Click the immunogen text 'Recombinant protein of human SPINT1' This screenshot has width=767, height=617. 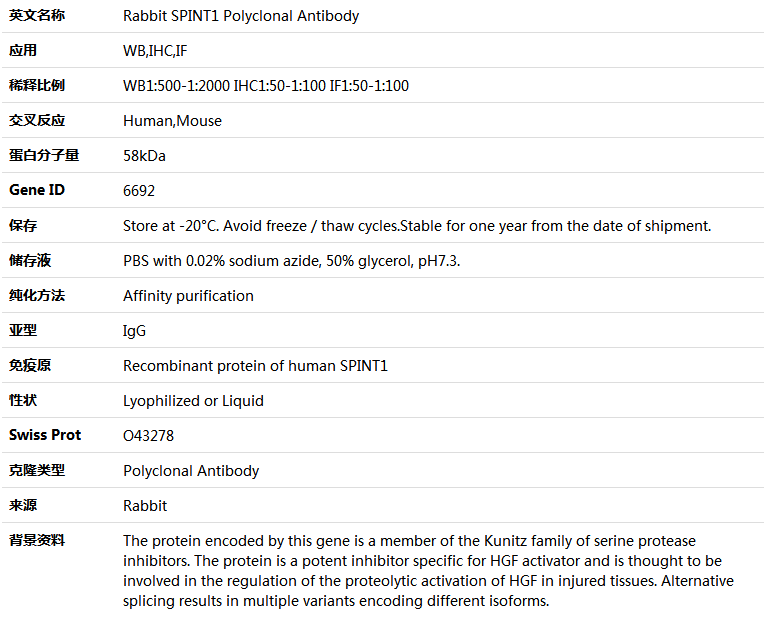255,366
